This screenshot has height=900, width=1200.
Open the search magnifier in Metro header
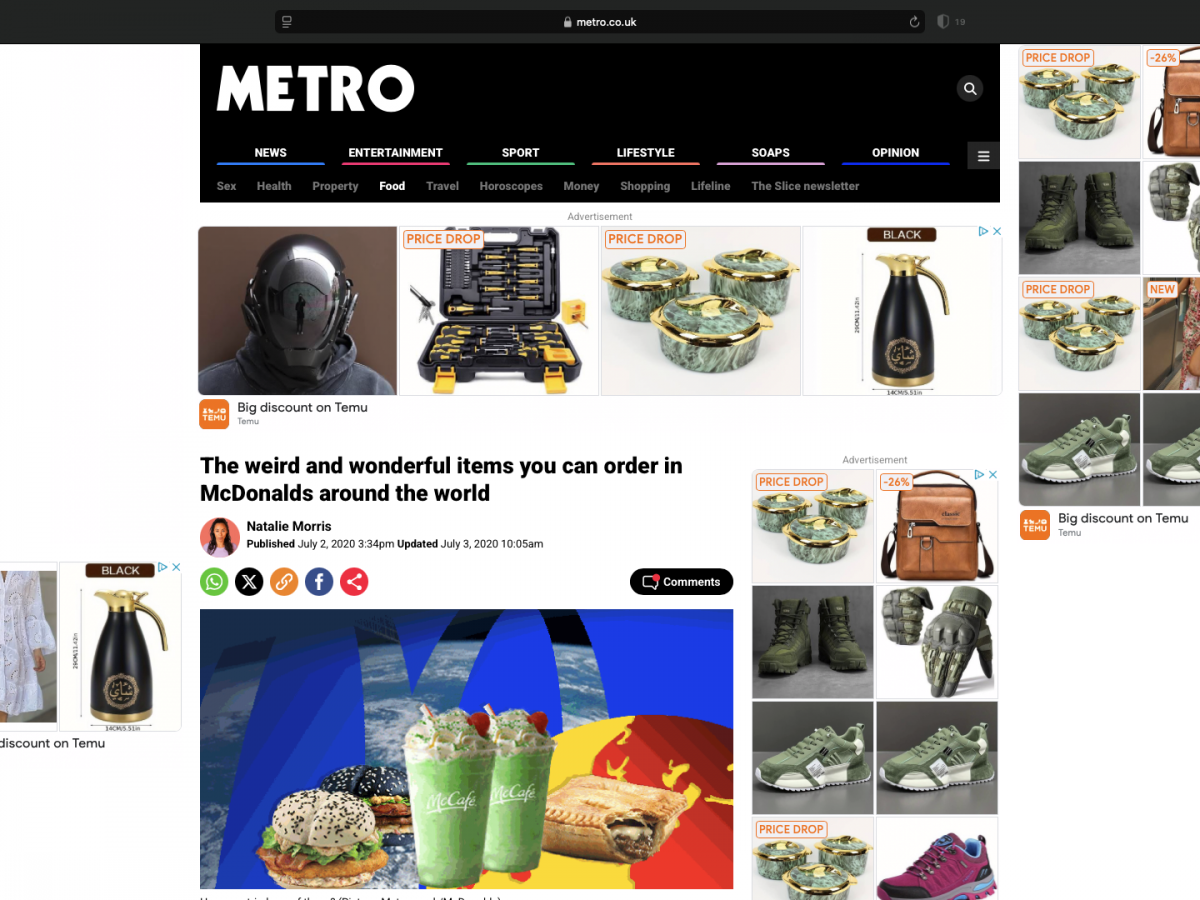(x=970, y=89)
